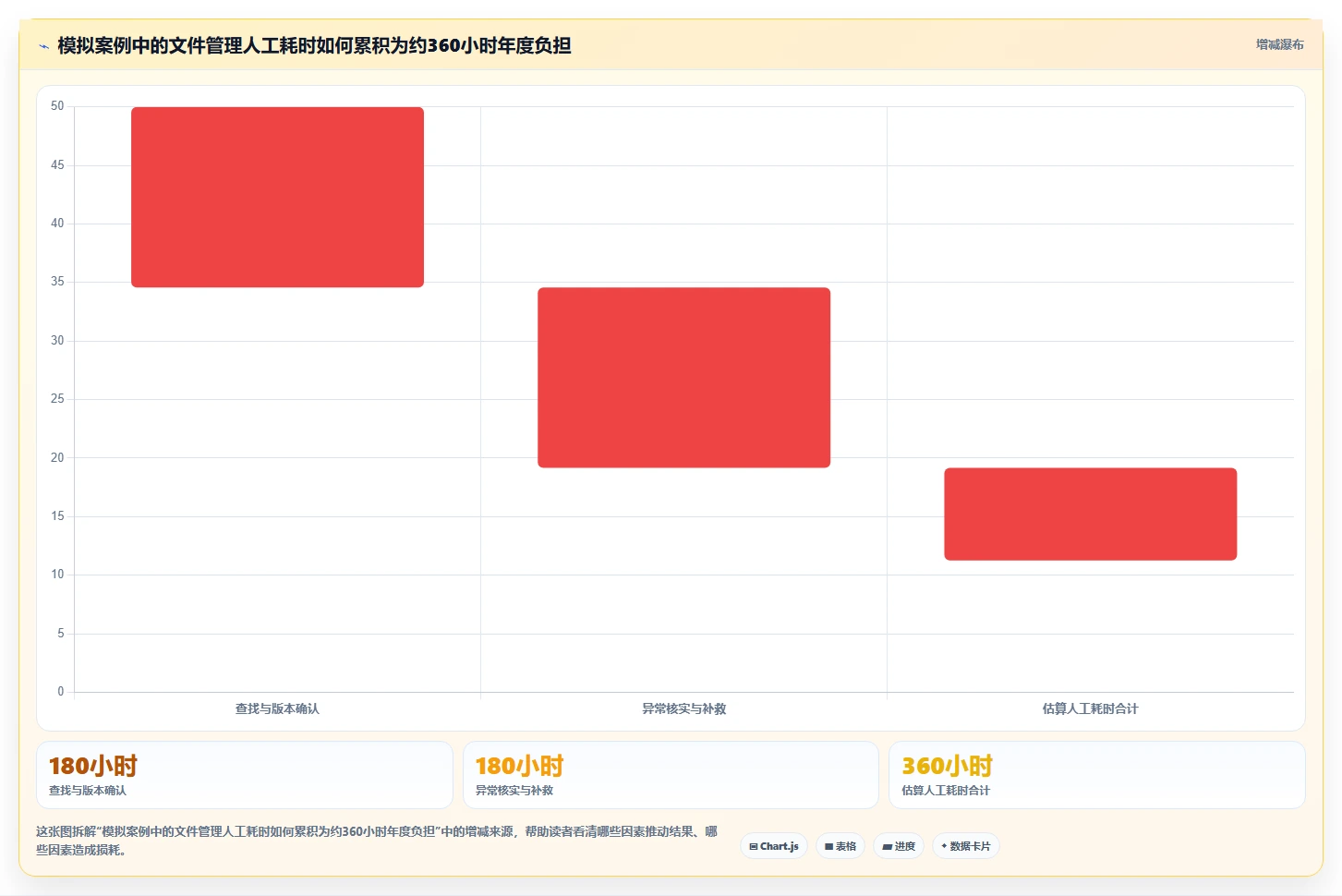Click the 进度 tag chip
Image resolution: width=1342 pixels, height=896 pixels.
point(899,846)
